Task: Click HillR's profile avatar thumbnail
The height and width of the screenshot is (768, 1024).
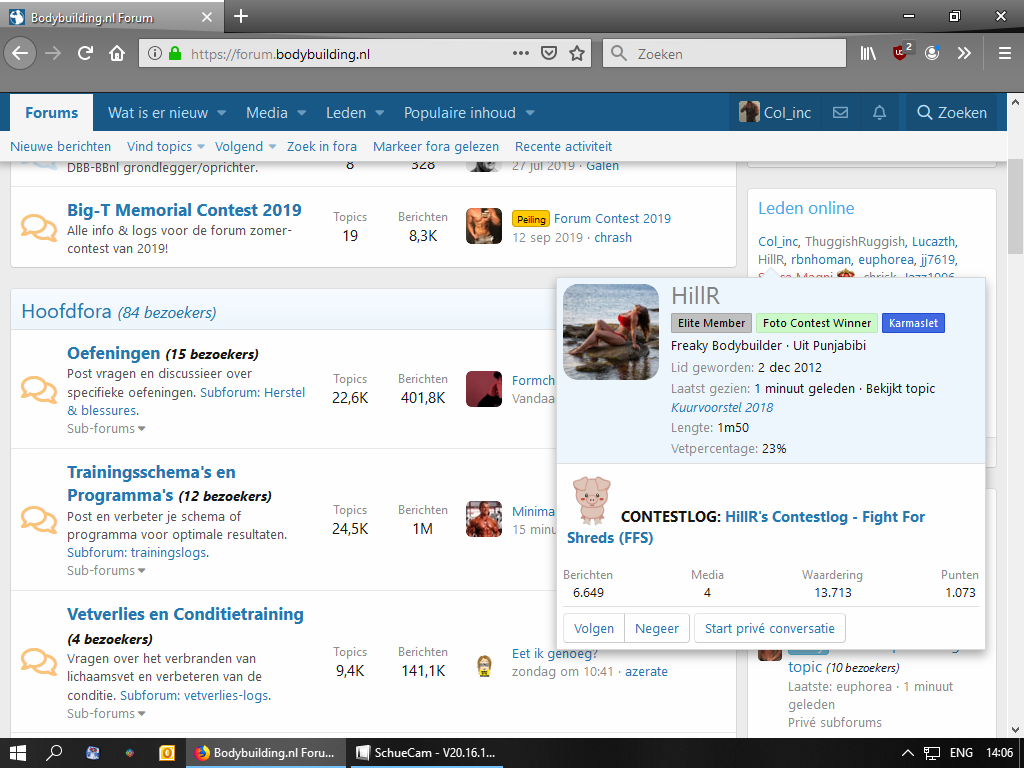Action: (611, 332)
